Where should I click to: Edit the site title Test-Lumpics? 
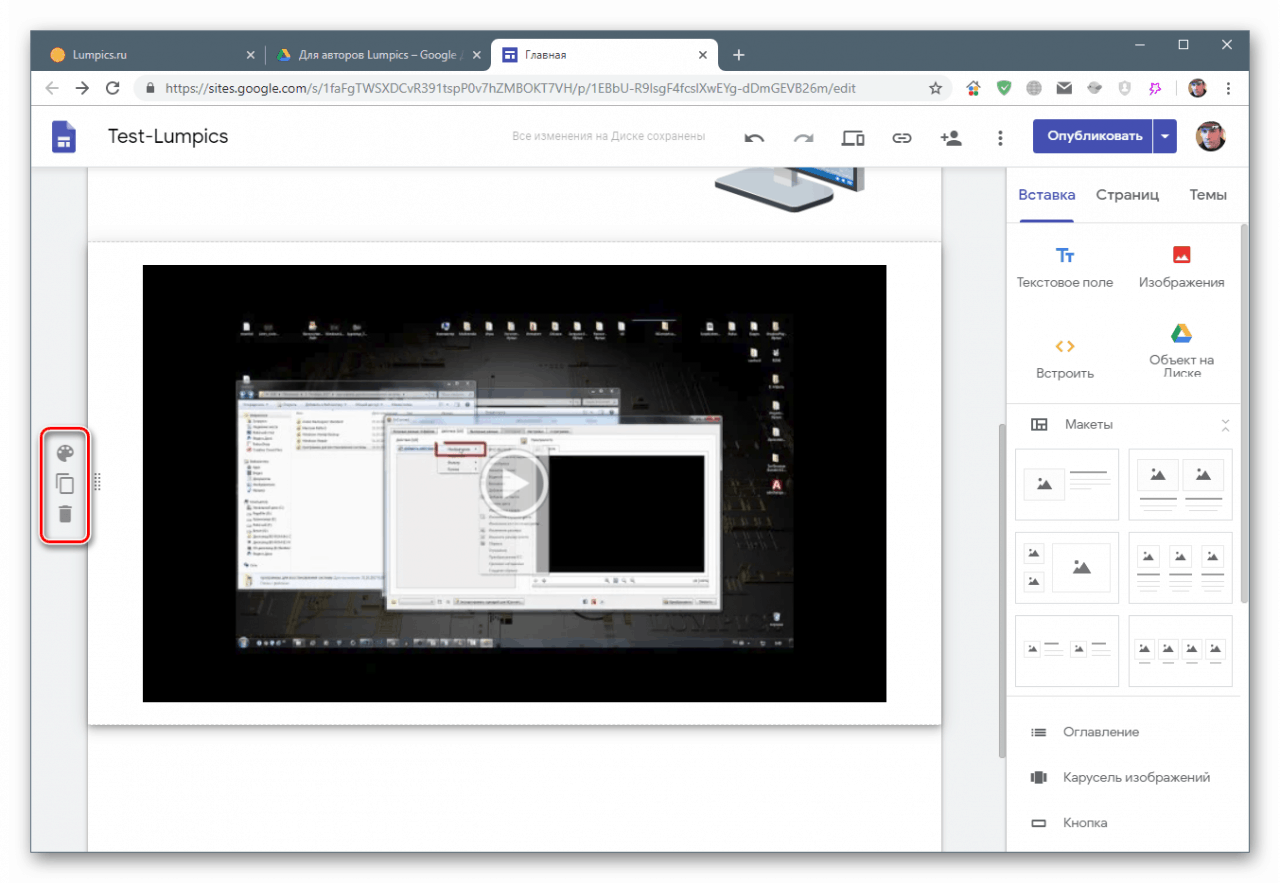pos(168,136)
